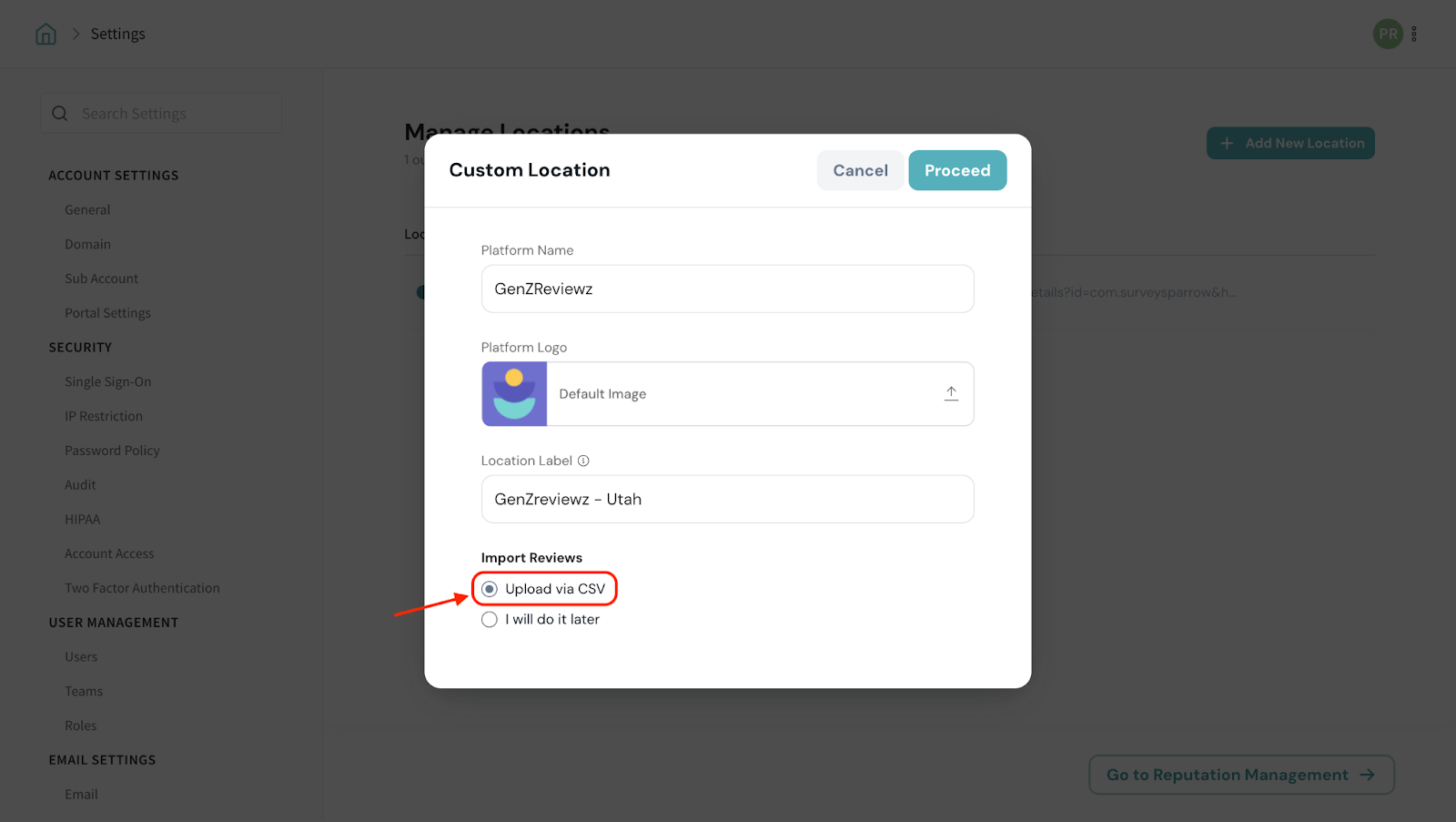The width and height of the screenshot is (1456, 822).
Task: Edit the Location Label text field
Action: pyautogui.click(x=727, y=499)
